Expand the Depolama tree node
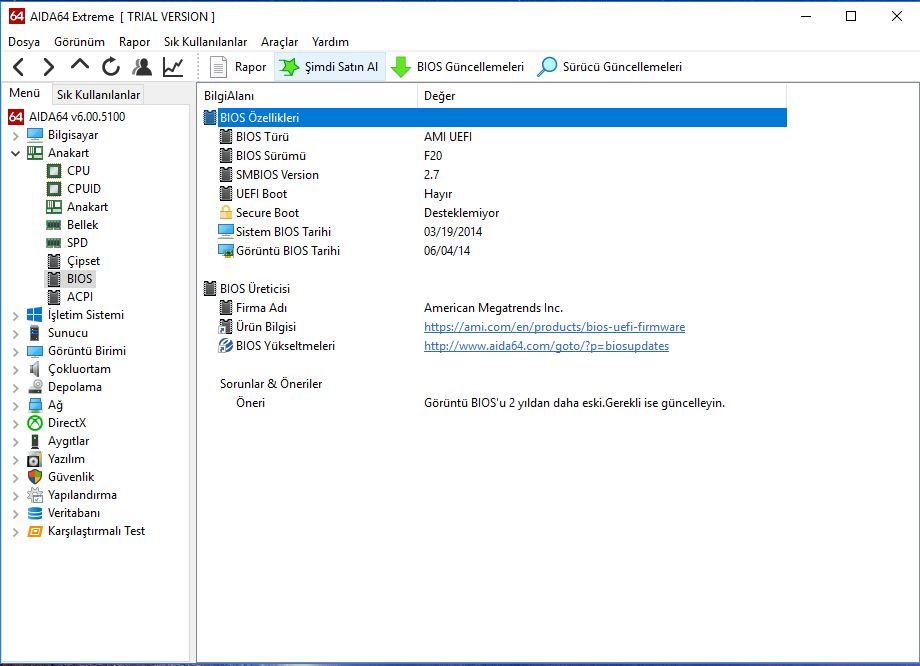This screenshot has height=666, width=920. click(16, 387)
